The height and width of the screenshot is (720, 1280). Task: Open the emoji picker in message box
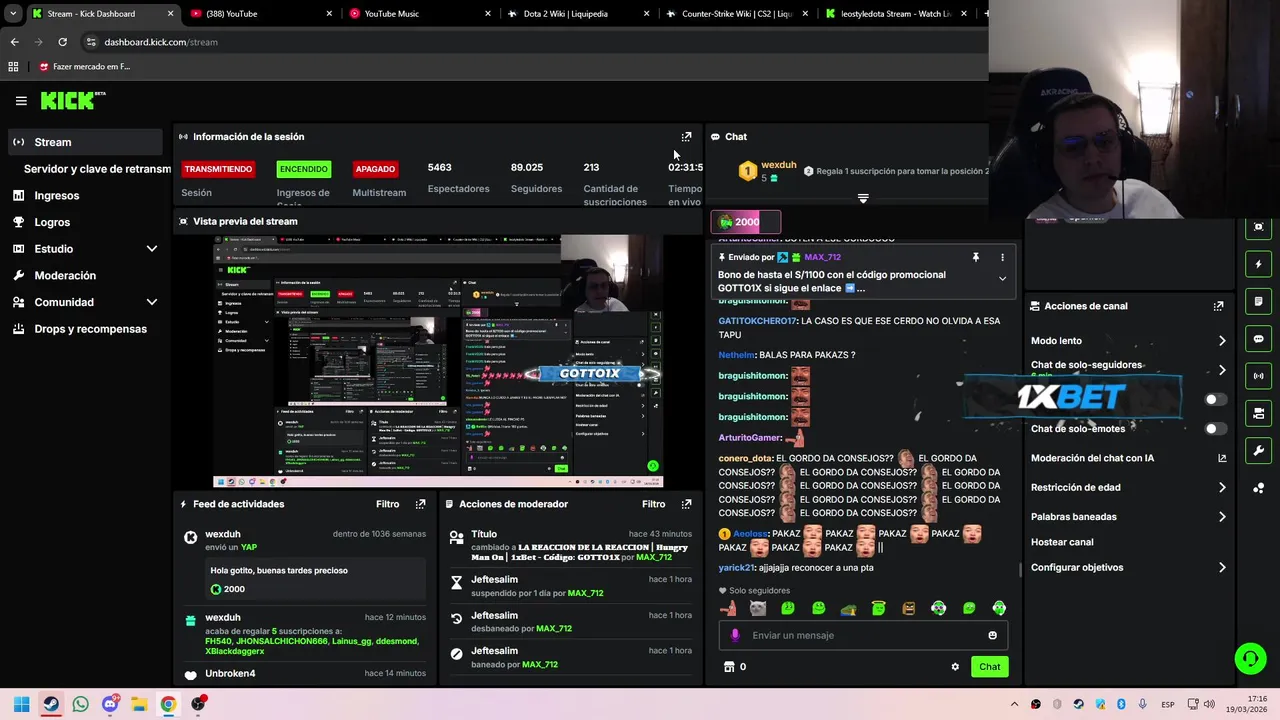click(992, 635)
